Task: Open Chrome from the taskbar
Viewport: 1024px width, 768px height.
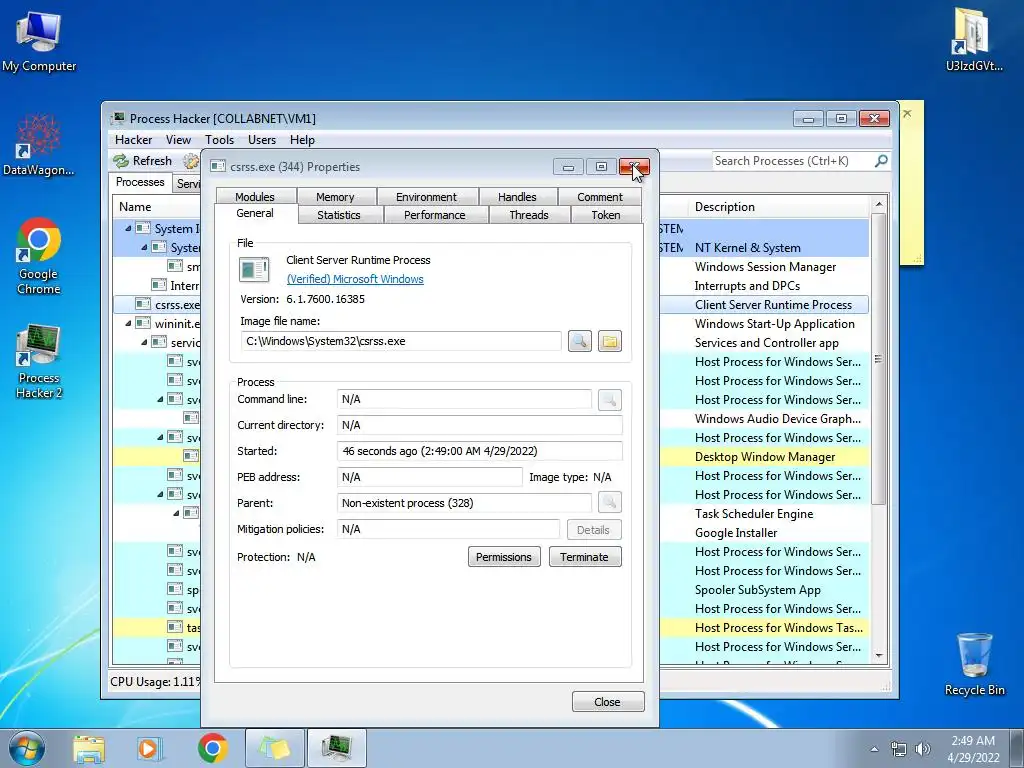Action: (212, 748)
